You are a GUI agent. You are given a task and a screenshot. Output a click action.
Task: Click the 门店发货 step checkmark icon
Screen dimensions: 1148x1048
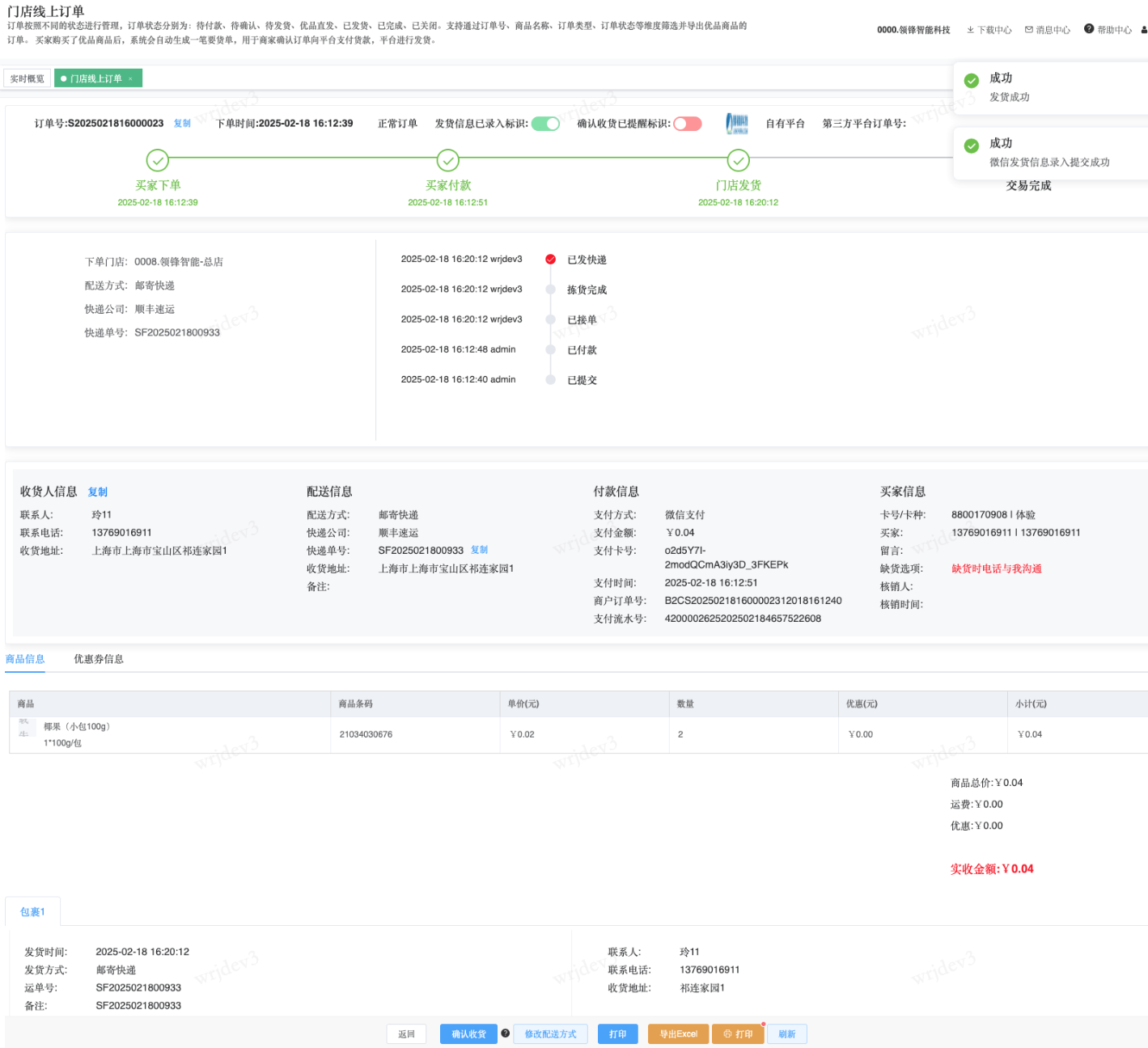738,160
